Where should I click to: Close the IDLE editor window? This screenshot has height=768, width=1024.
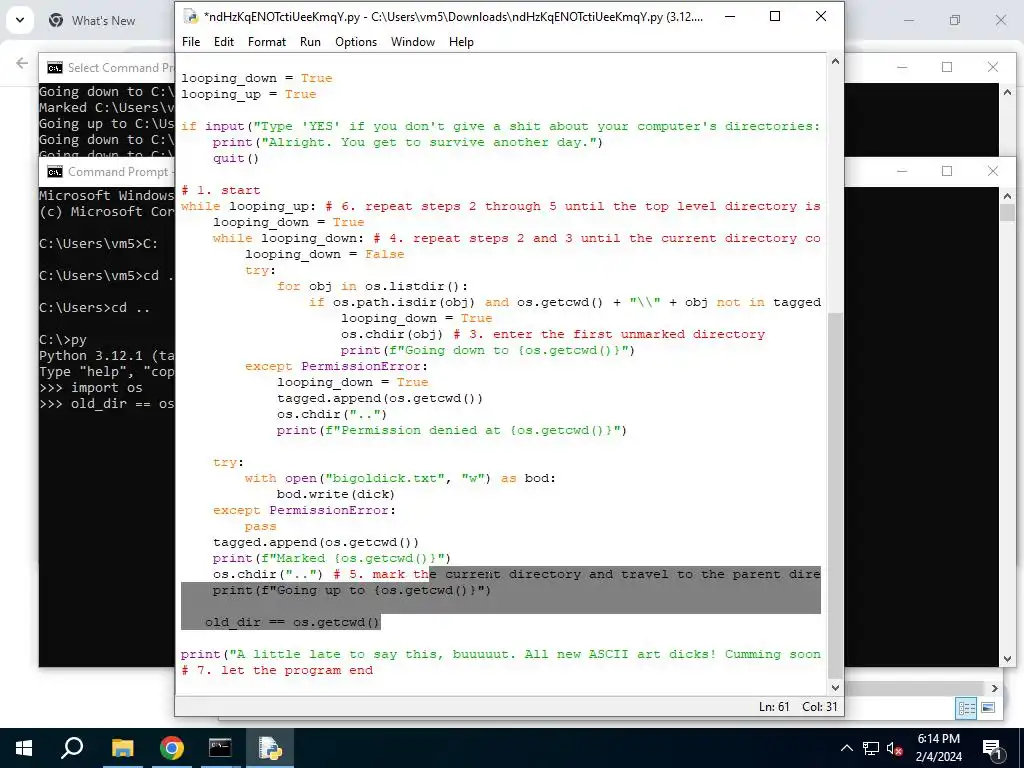[821, 16]
